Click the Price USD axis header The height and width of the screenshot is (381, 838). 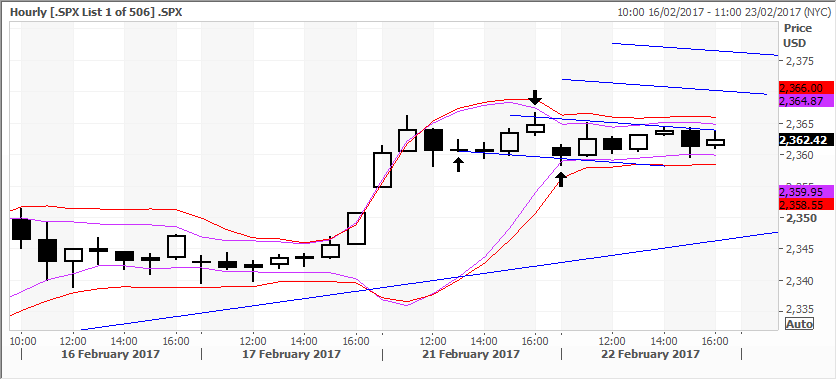(797, 35)
